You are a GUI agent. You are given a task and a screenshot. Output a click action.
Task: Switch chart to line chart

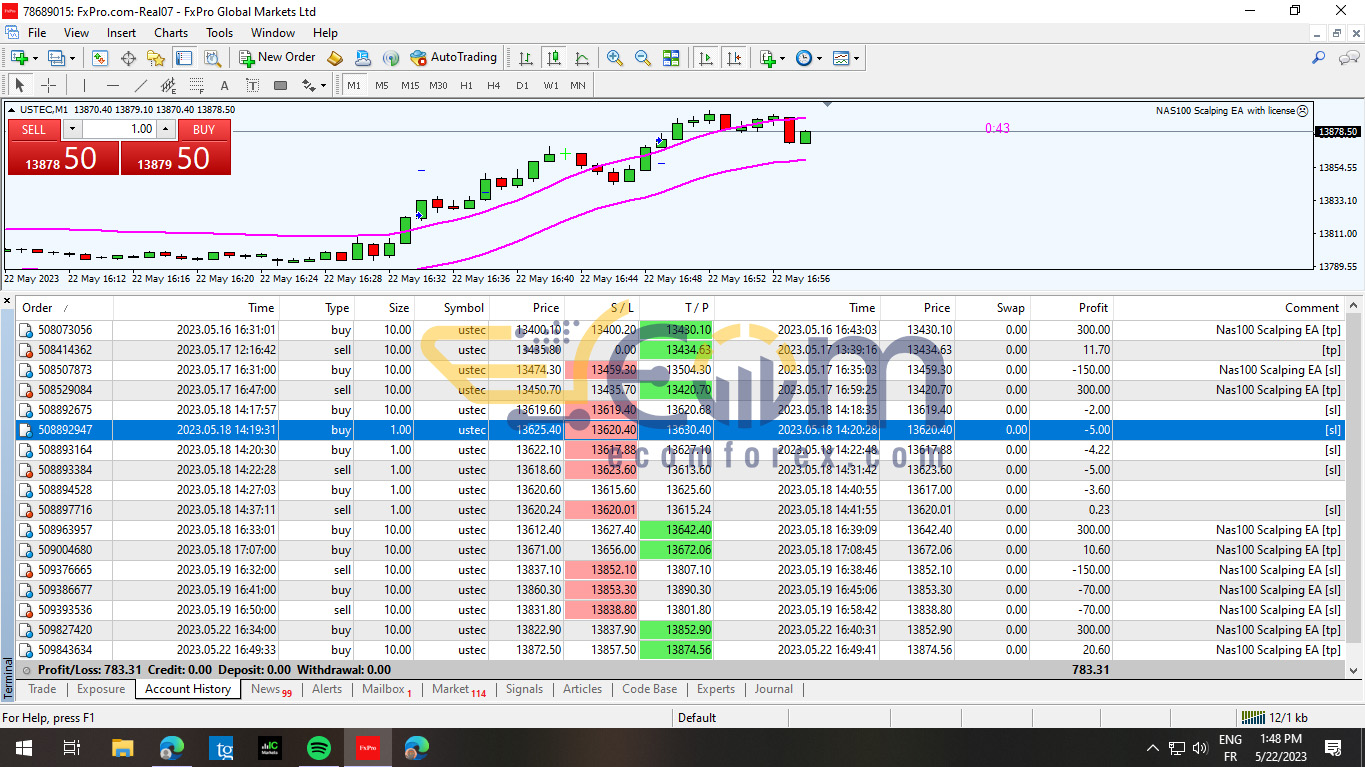tap(582, 58)
